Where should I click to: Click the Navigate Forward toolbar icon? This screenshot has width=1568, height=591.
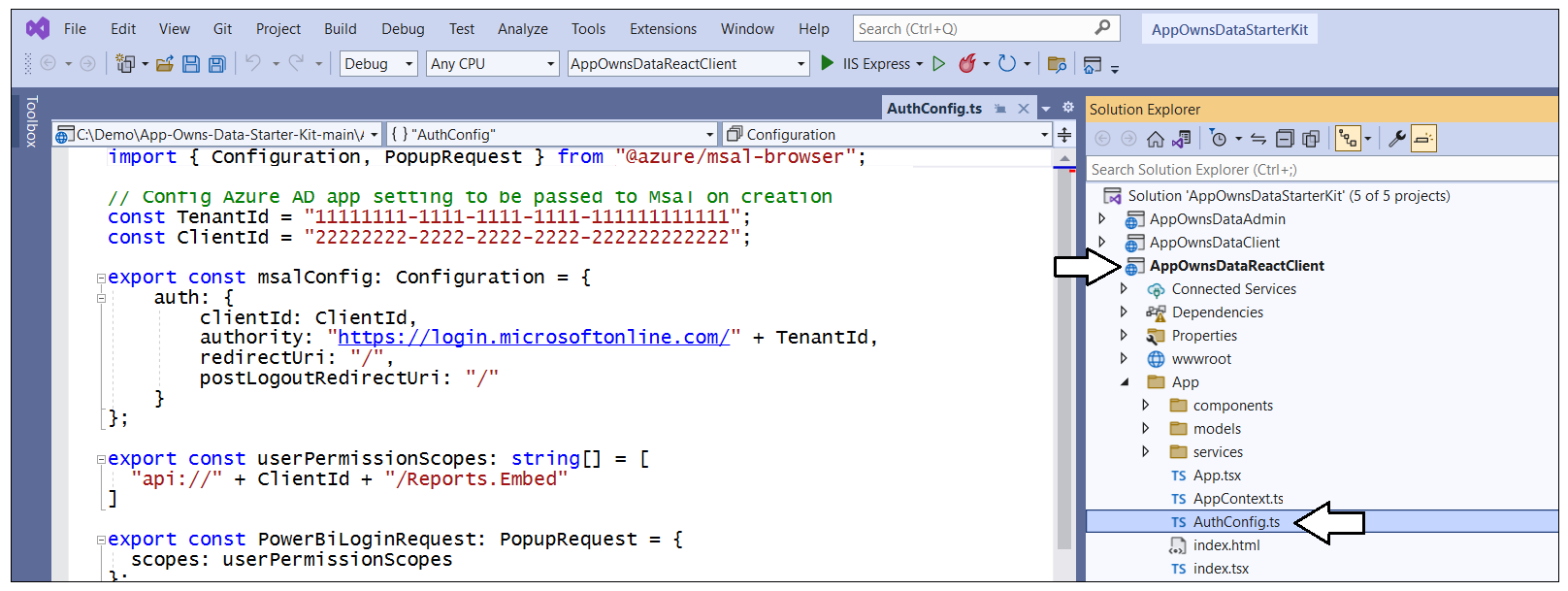(x=87, y=63)
